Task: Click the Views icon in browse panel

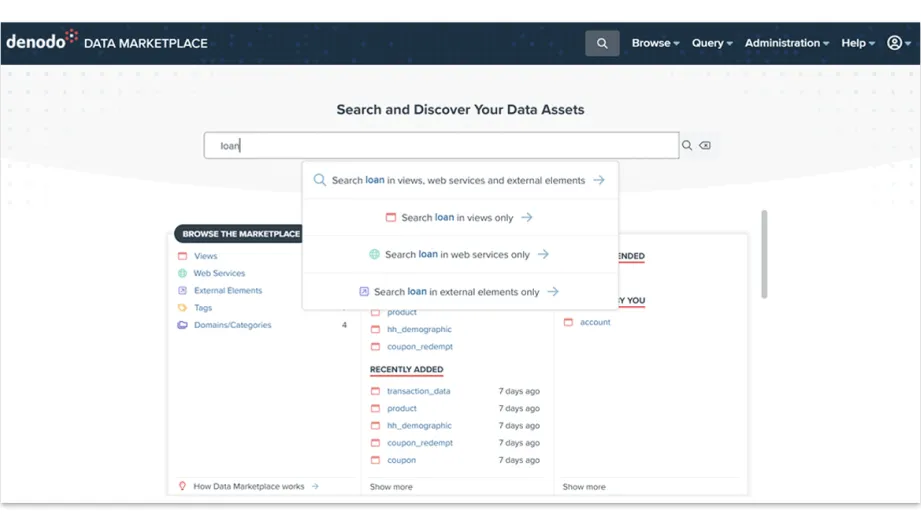Action: [183, 256]
